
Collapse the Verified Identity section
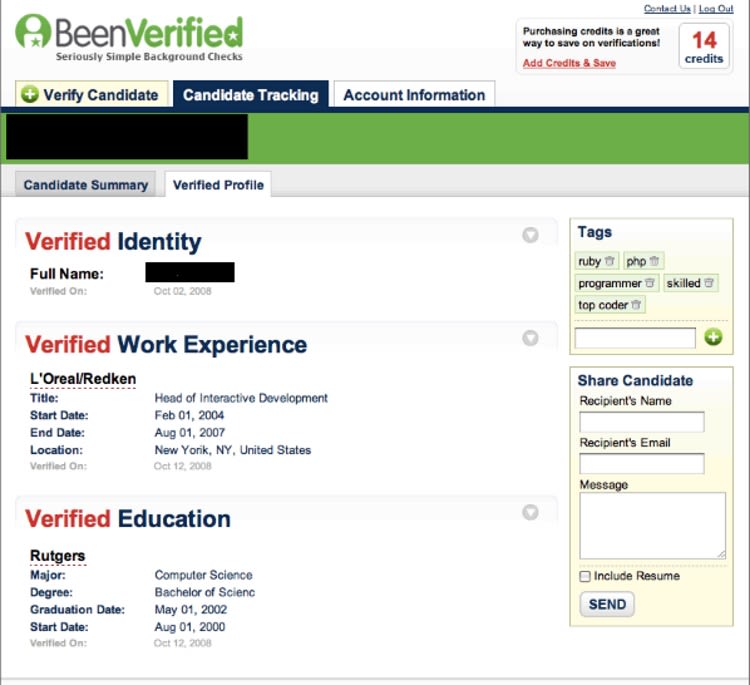(x=530, y=235)
